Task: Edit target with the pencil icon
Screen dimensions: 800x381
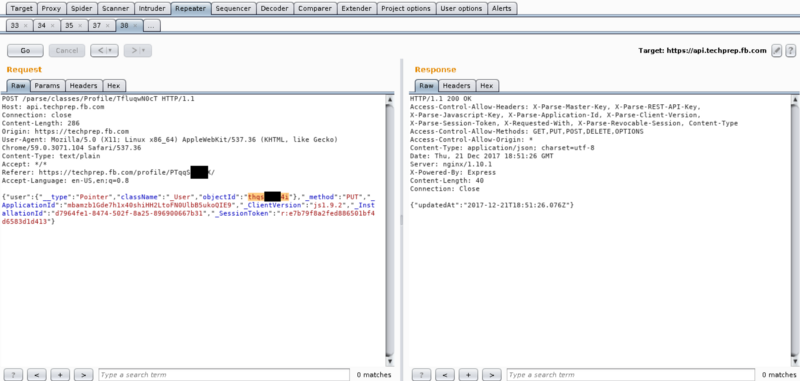Action: point(777,50)
